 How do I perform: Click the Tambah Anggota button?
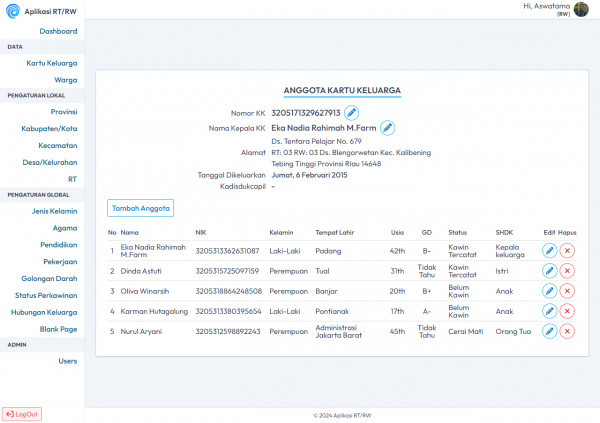tap(140, 208)
